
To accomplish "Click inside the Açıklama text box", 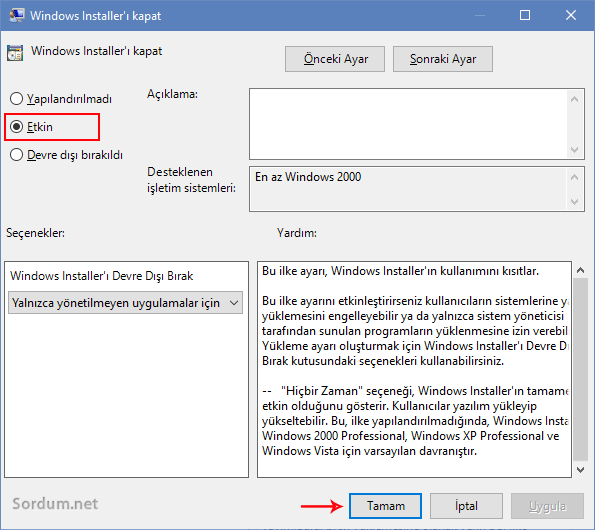I will [x=408, y=124].
